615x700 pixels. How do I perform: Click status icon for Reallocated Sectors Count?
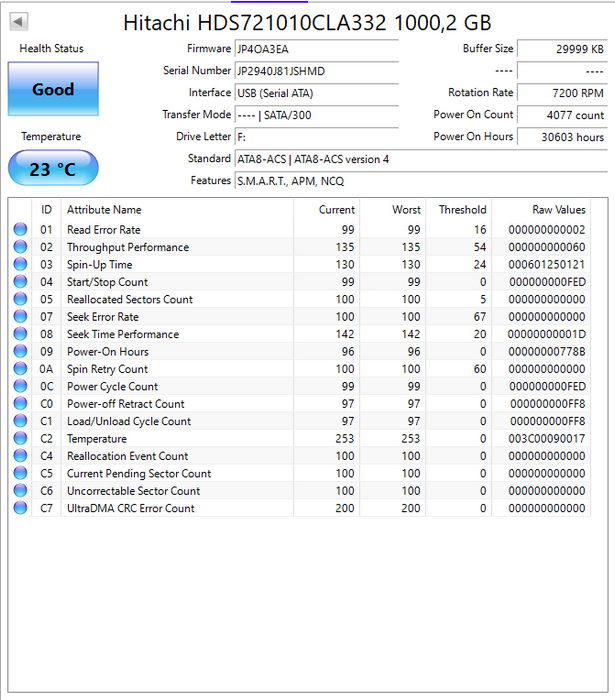pos(20,300)
